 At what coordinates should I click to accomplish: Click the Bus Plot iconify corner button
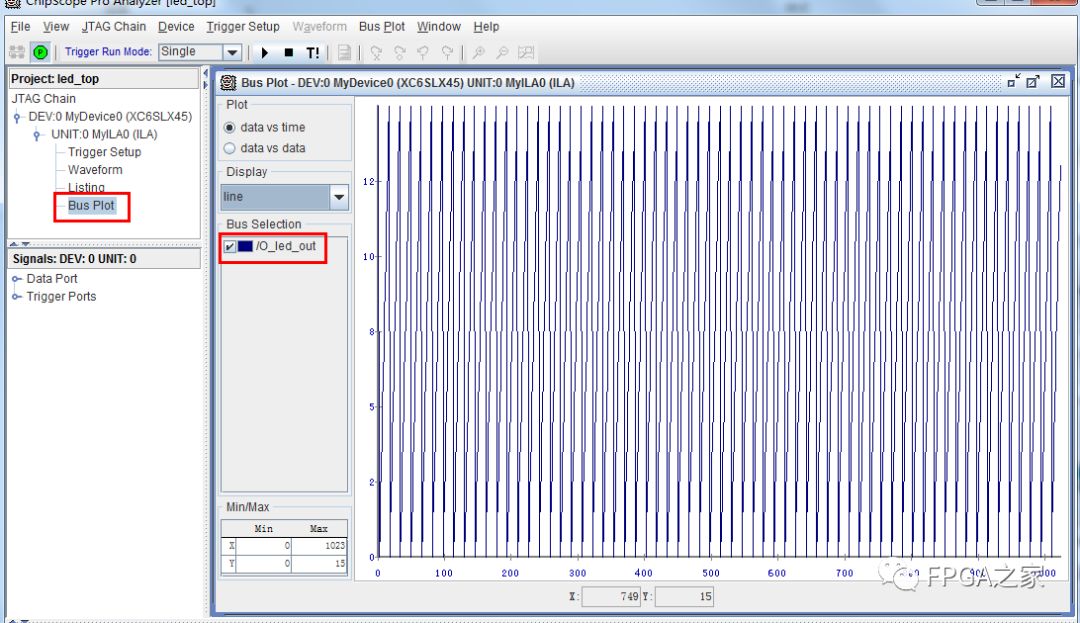1013,81
